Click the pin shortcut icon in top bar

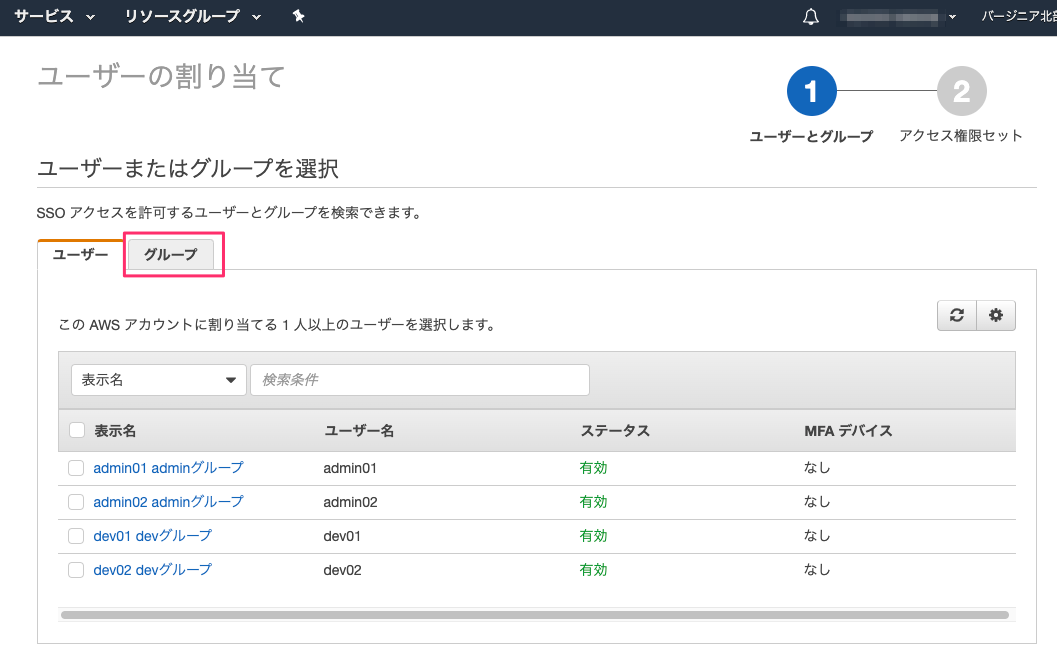tap(299, 16)
